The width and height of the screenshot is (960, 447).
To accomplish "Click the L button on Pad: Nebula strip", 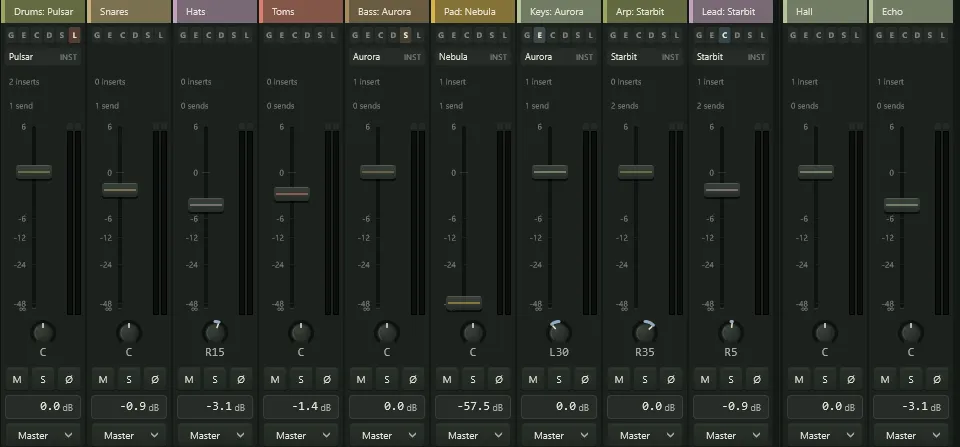I will click(504, 35).
